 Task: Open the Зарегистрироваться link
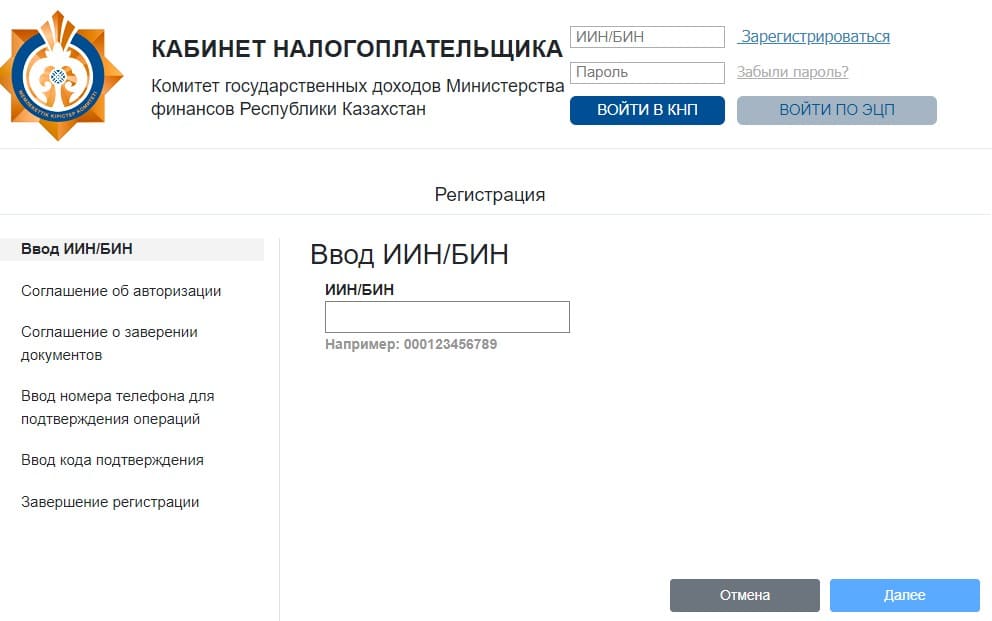click(x=815, y=37)
